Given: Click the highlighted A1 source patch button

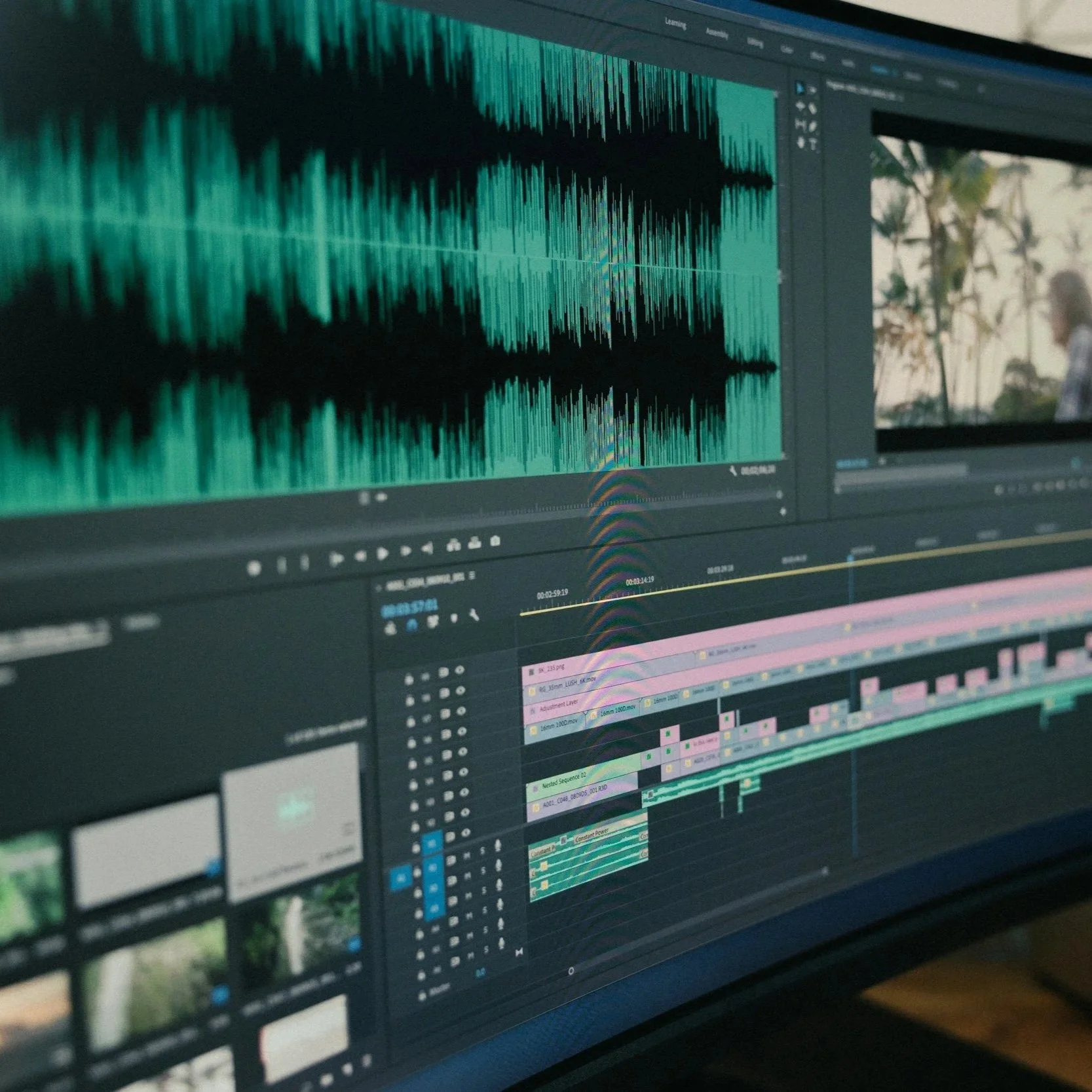Looking at the screenshot, I should tap(401, 878).
